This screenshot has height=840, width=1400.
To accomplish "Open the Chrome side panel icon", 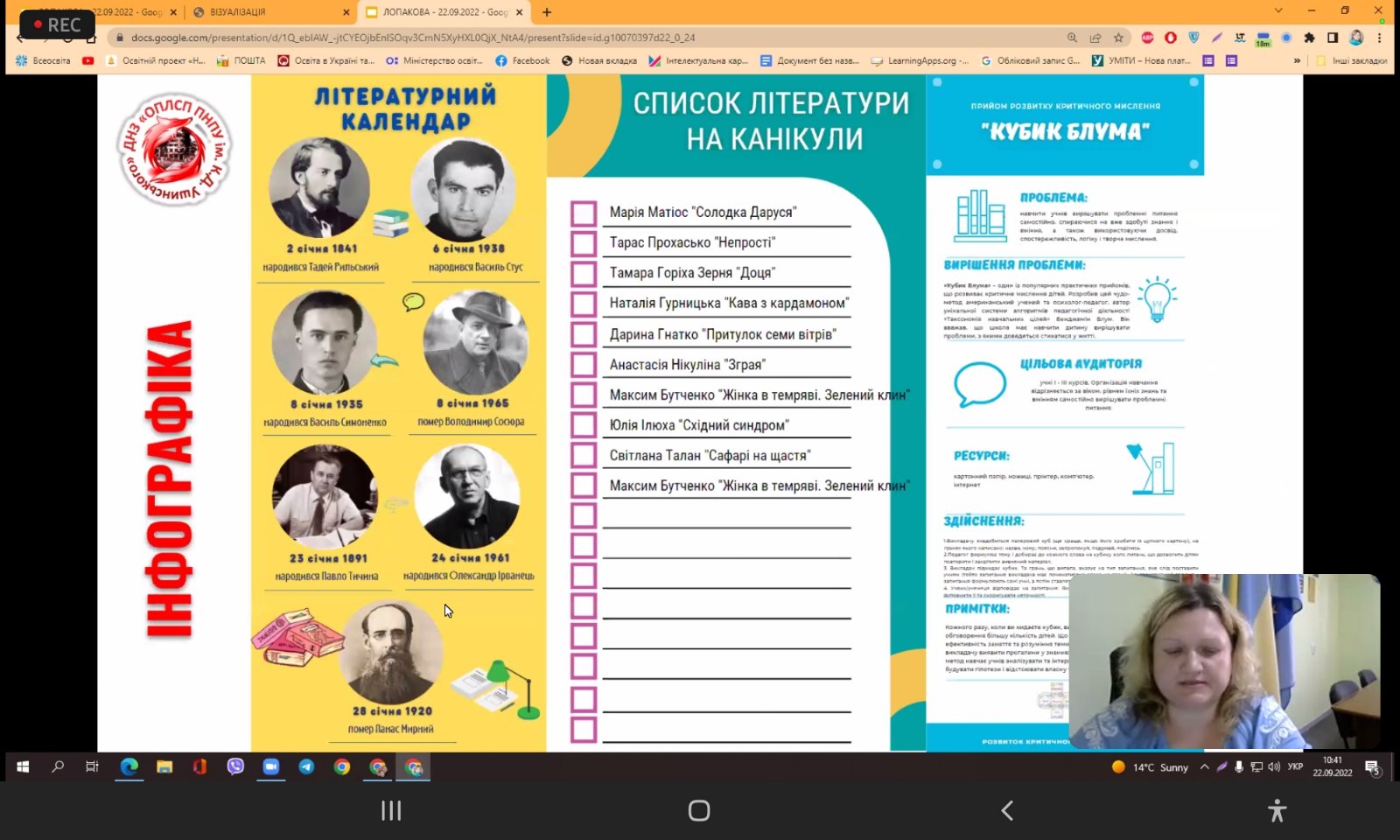I will 1333,38.
